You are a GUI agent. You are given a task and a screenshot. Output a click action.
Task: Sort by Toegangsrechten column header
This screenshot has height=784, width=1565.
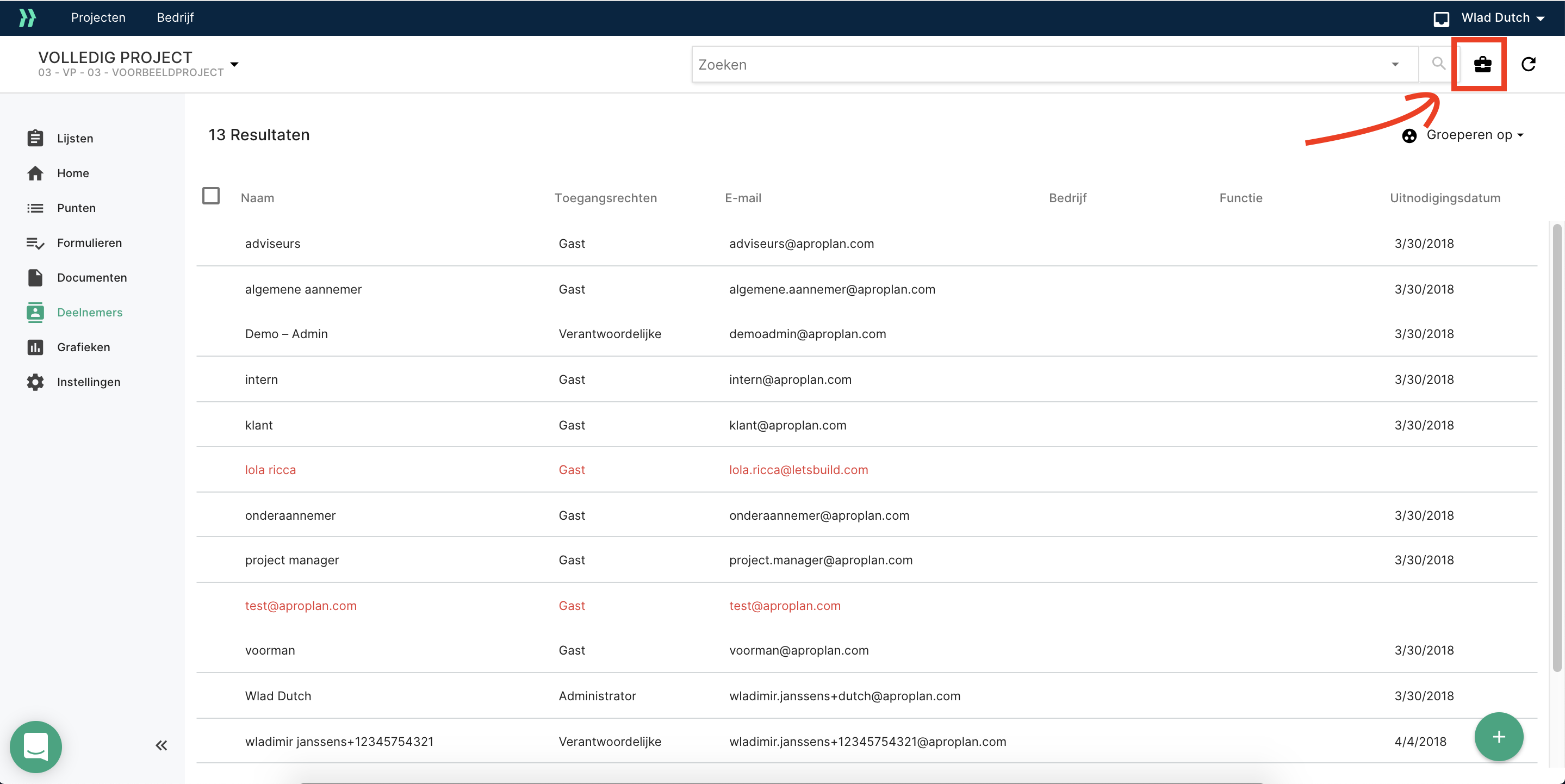(606, 198)
